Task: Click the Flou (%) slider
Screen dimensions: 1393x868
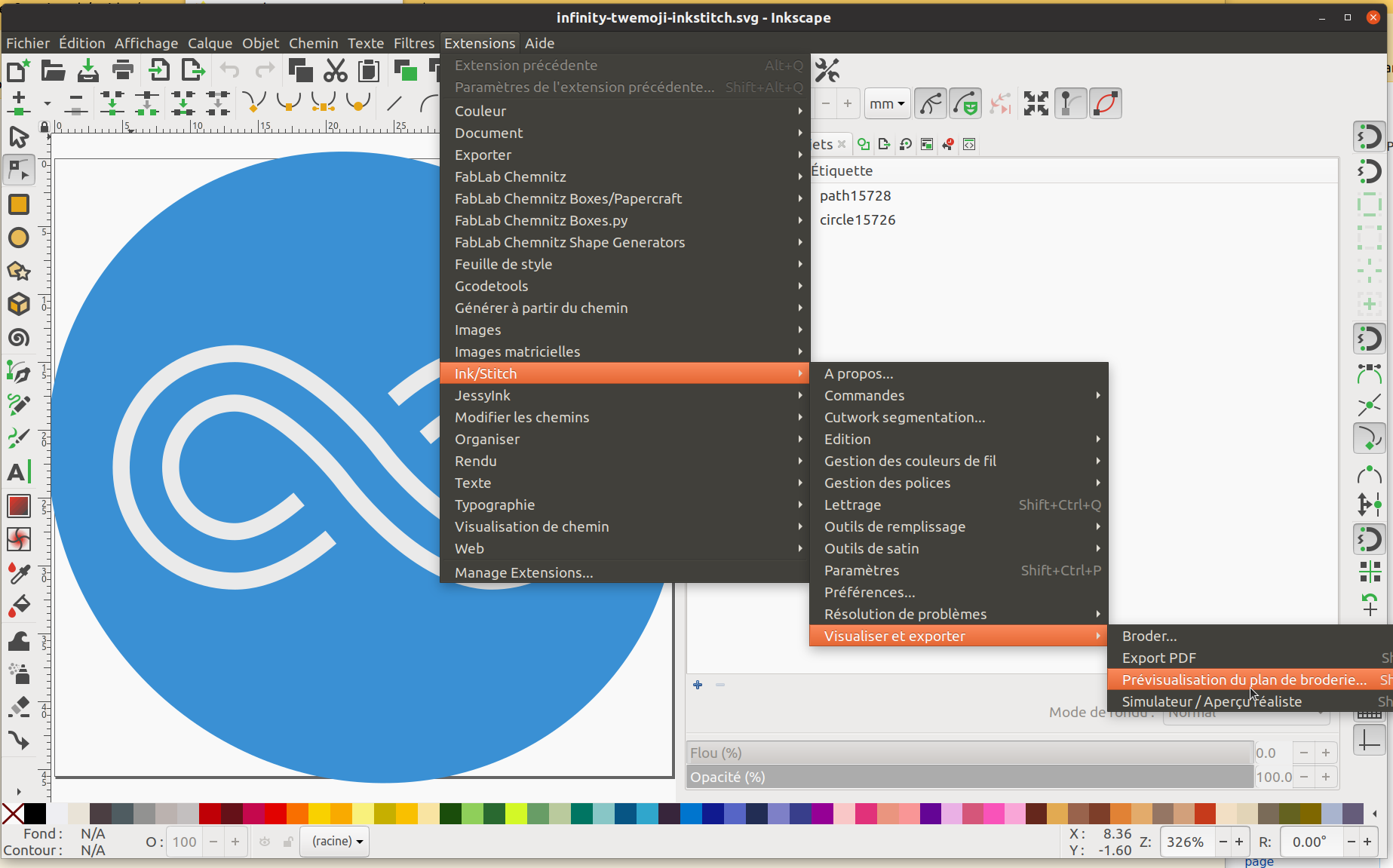Action: (x=970, y=753)
